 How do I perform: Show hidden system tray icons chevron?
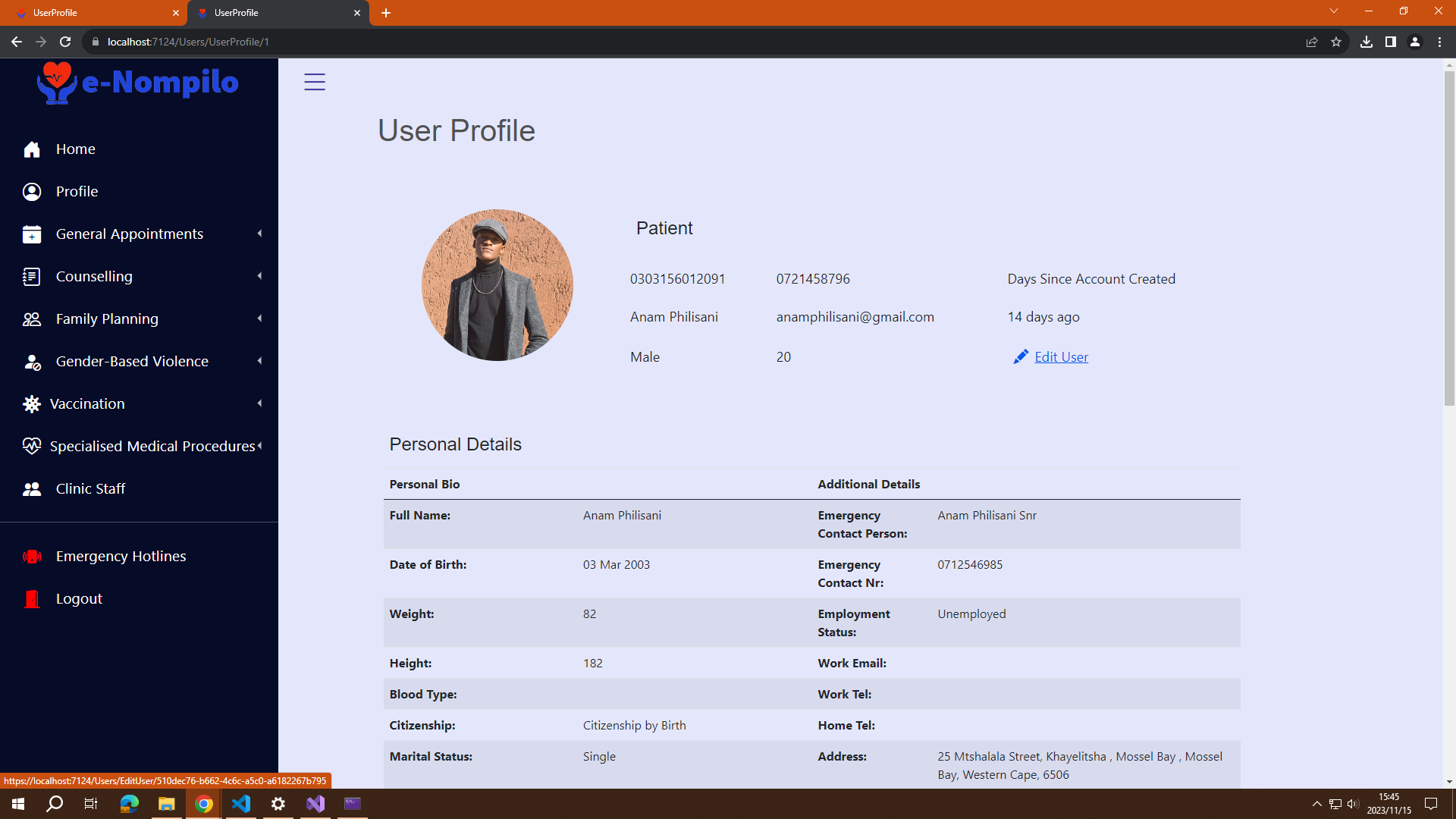(1316, 804)
